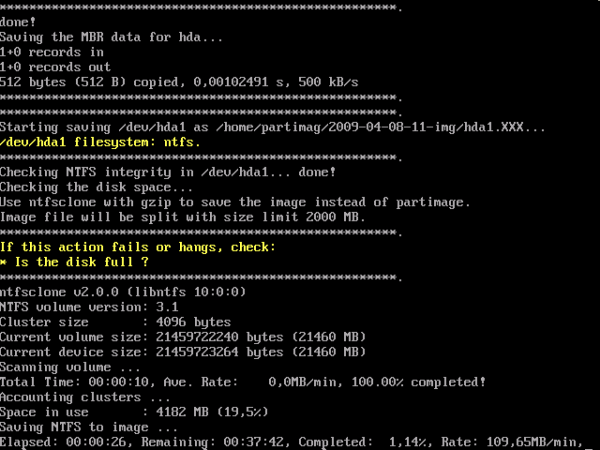Click the '1+0 records in' line
The height and width of the screenshot is (450, 600).
pyautogui.click(x=52, y=51)
